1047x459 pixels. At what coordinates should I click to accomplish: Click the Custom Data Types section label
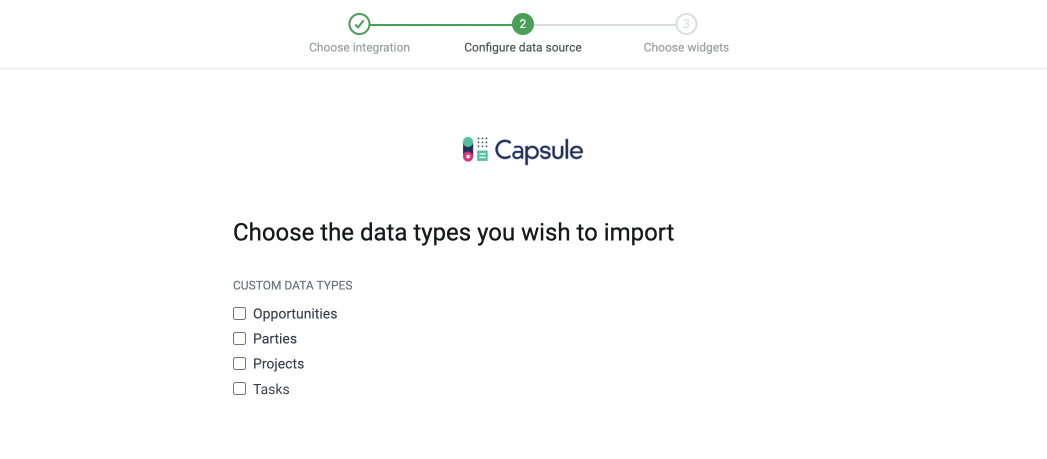(x=292, y=285)
